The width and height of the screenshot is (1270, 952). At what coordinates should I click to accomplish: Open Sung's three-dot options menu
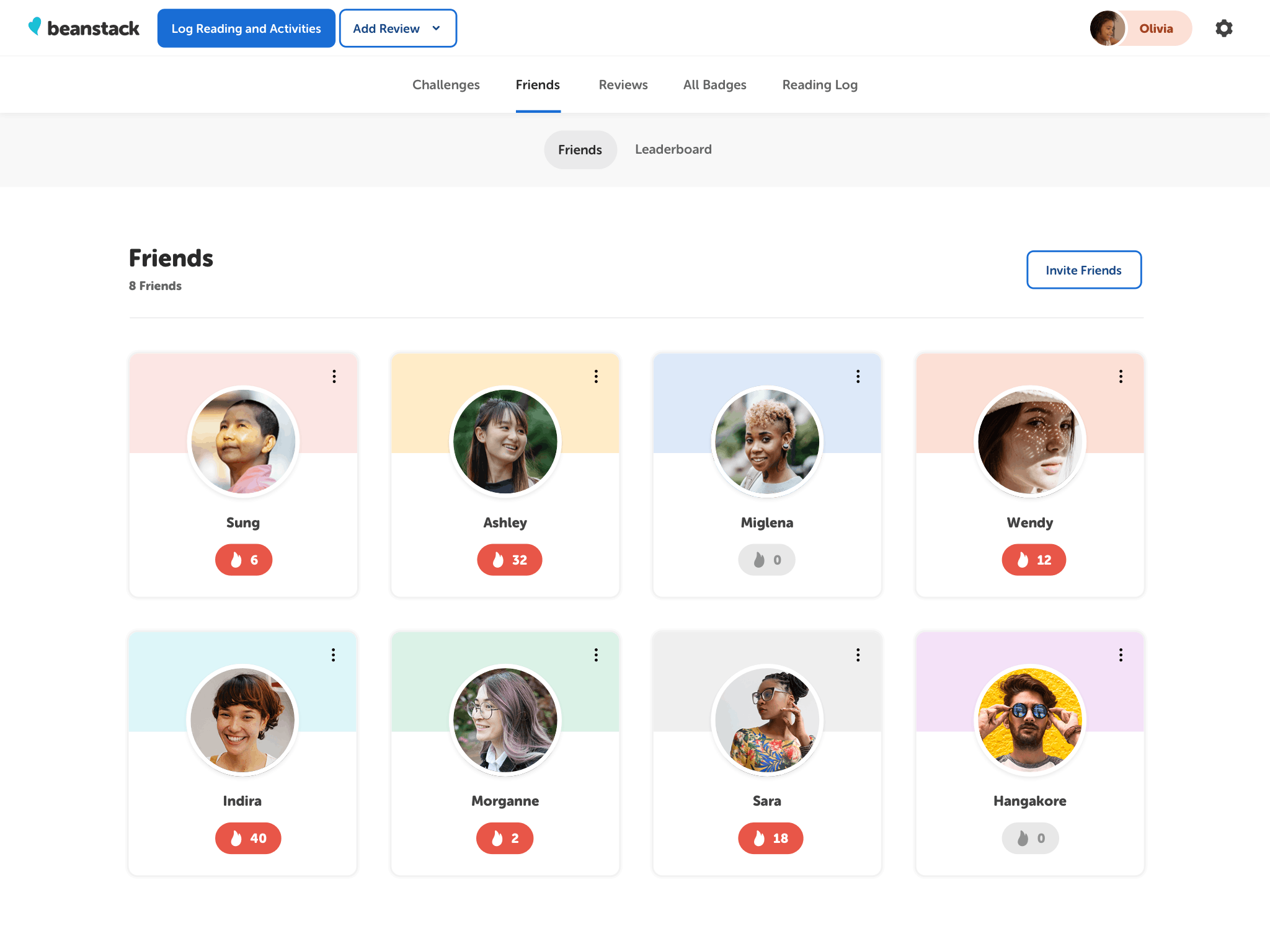334,376
